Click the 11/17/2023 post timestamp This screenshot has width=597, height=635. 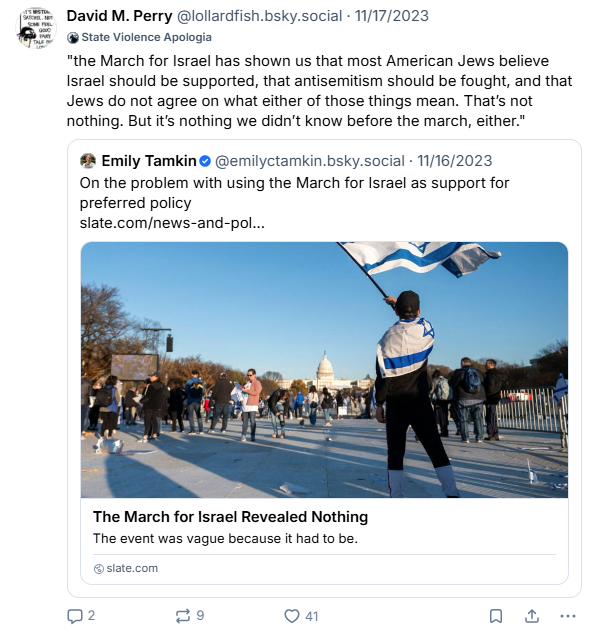pyautogui.click(x=392, y=16)
